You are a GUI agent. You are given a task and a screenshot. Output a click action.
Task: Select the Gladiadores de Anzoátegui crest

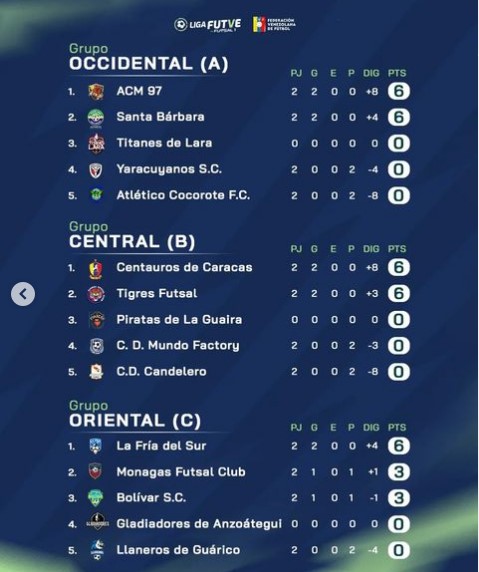click(97, 522)
